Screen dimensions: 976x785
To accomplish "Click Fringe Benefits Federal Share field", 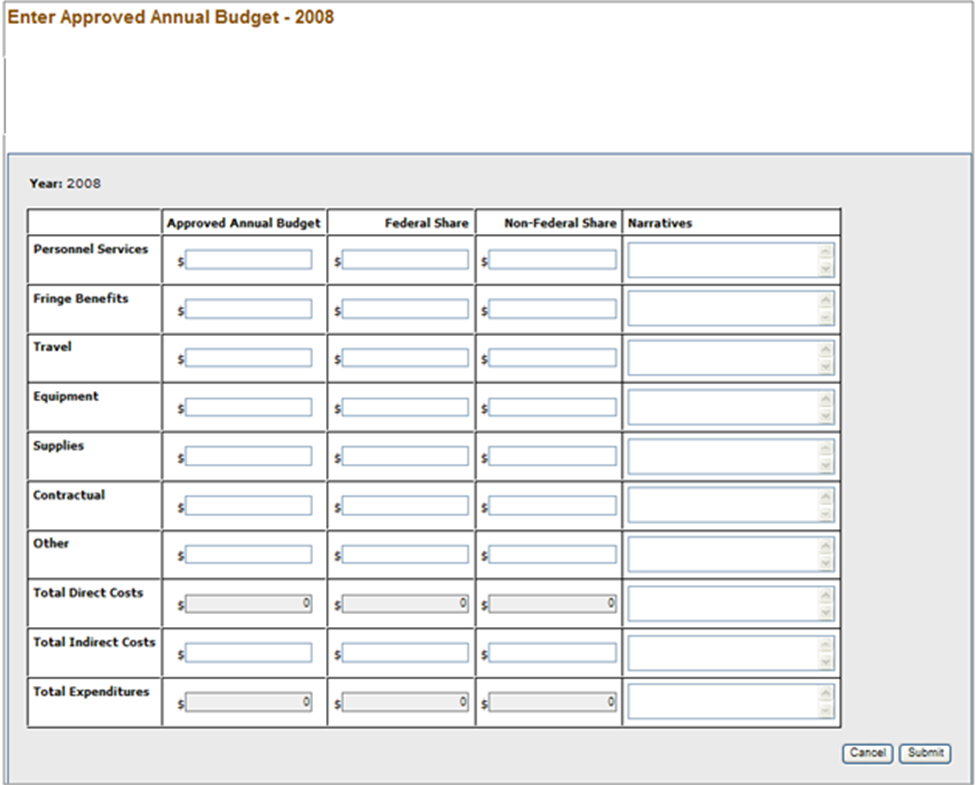I will point(405,310).
